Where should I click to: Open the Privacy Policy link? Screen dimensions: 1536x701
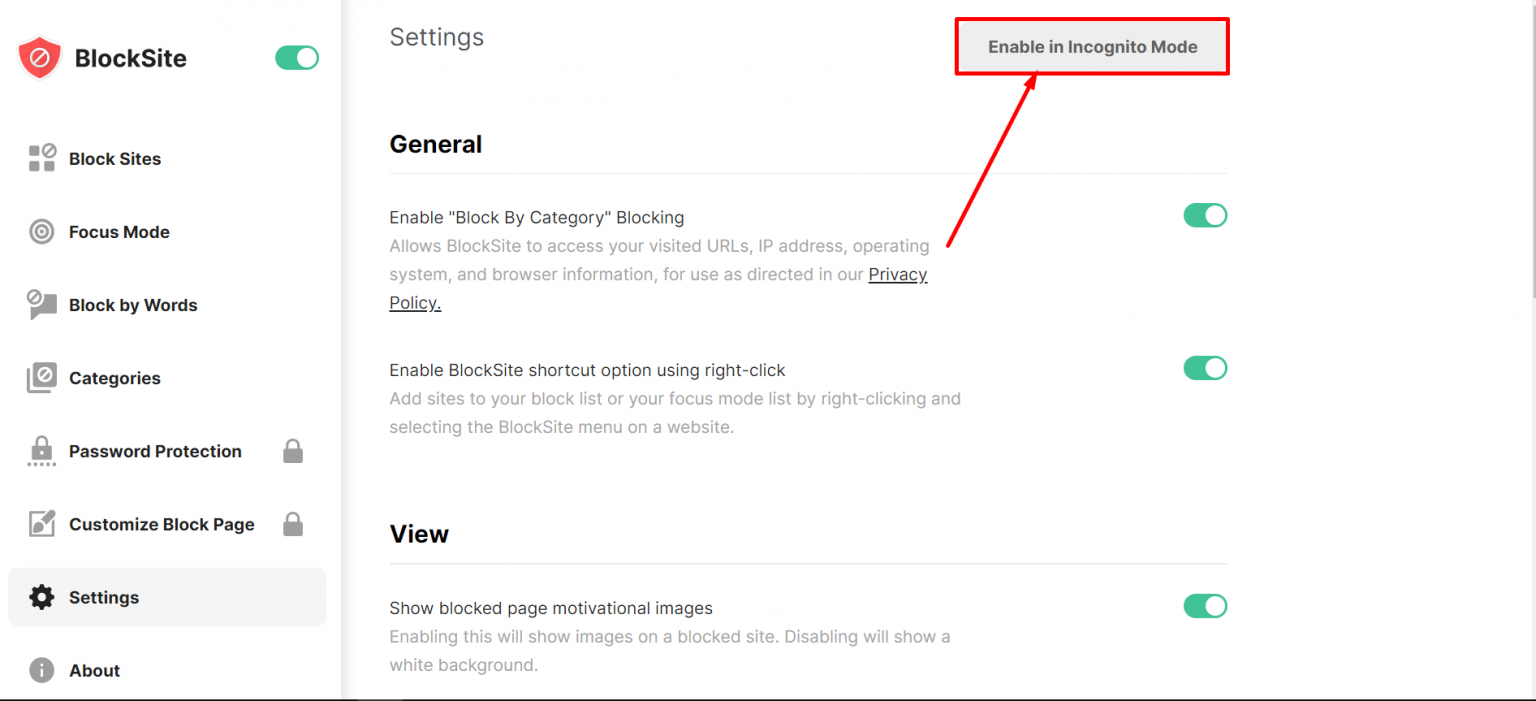click(897, 274)
